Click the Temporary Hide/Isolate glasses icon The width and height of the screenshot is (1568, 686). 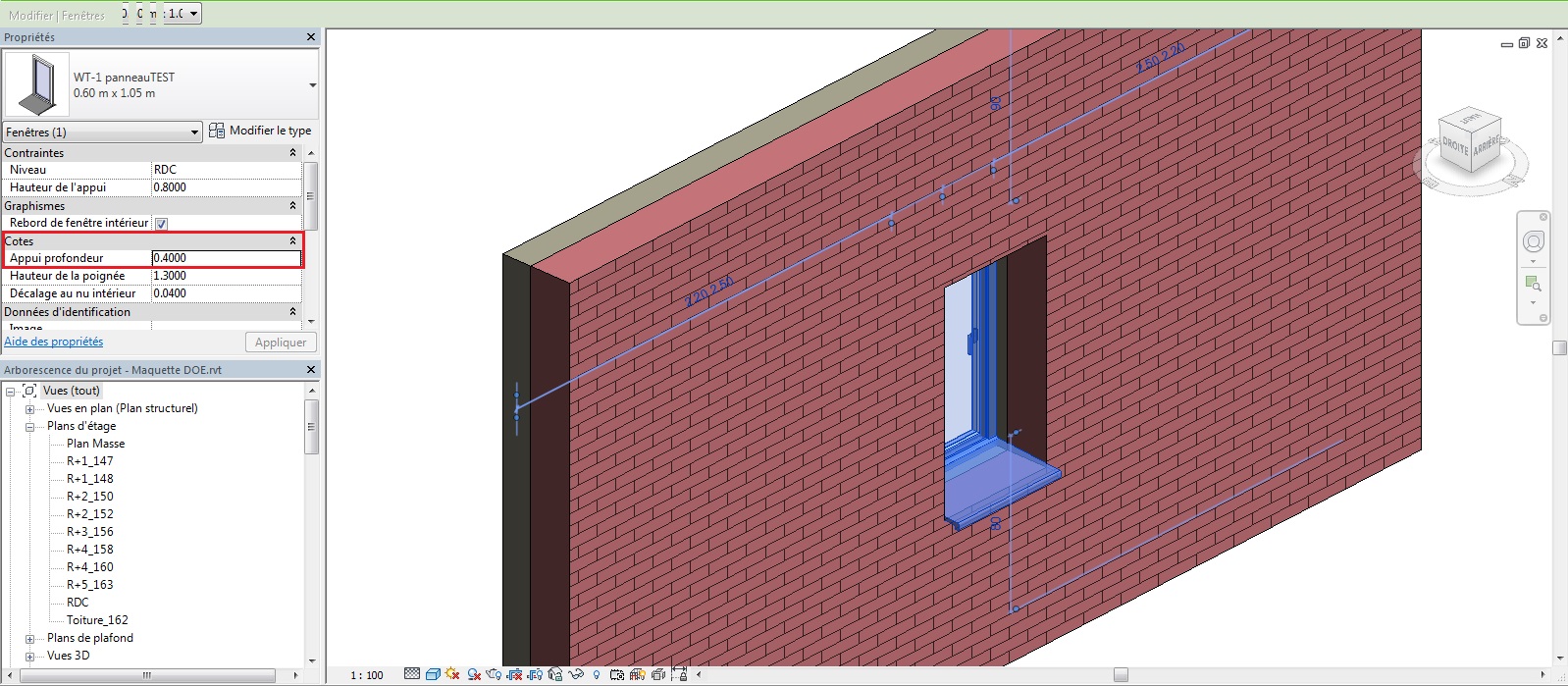[x=576, y=674]
